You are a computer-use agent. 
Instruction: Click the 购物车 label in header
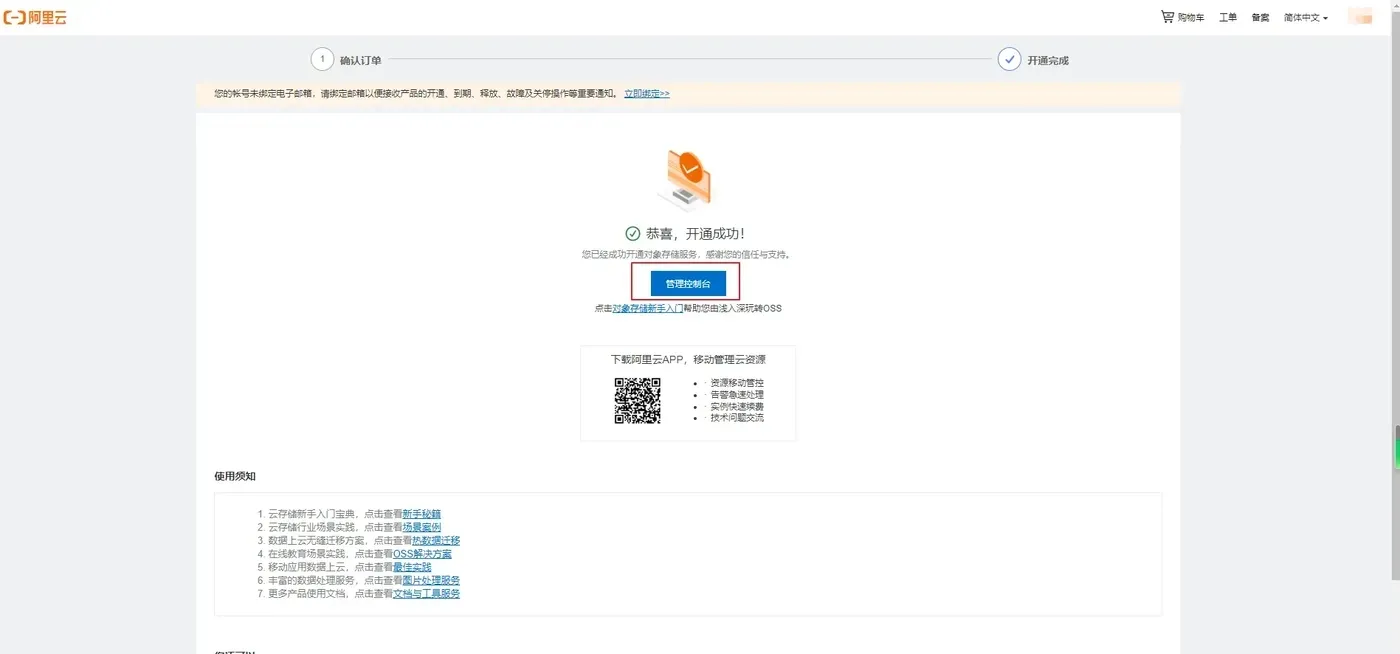point(1191,18)
